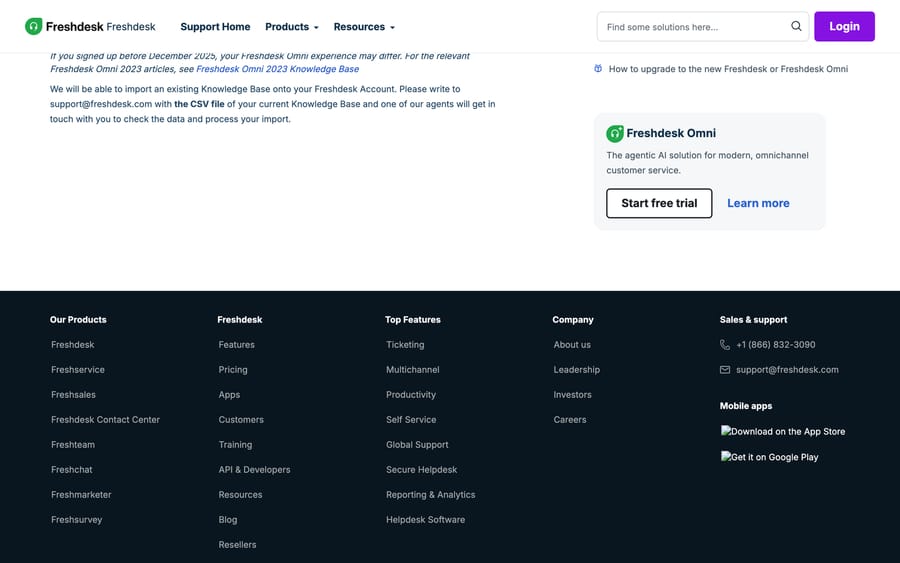Click the Login button
This screenshot has width=900, height=563.
point(844,26)
